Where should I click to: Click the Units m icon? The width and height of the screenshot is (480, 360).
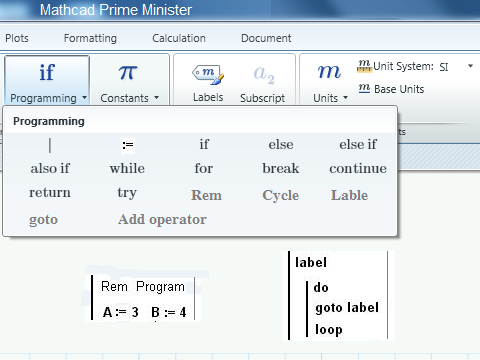[x=329, y=71]
